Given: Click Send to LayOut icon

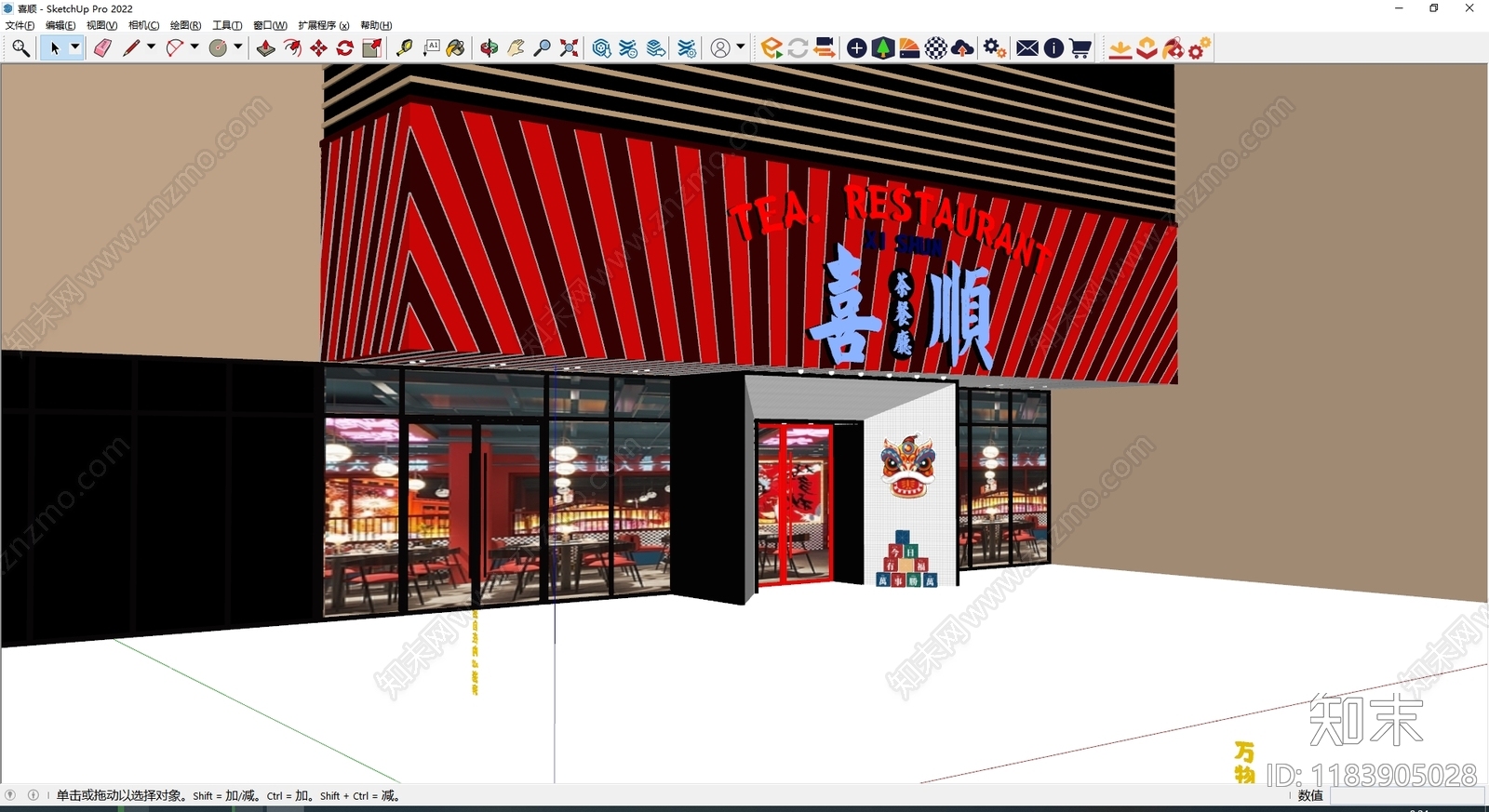Looking at the screenshot, I should click(656, 48).
